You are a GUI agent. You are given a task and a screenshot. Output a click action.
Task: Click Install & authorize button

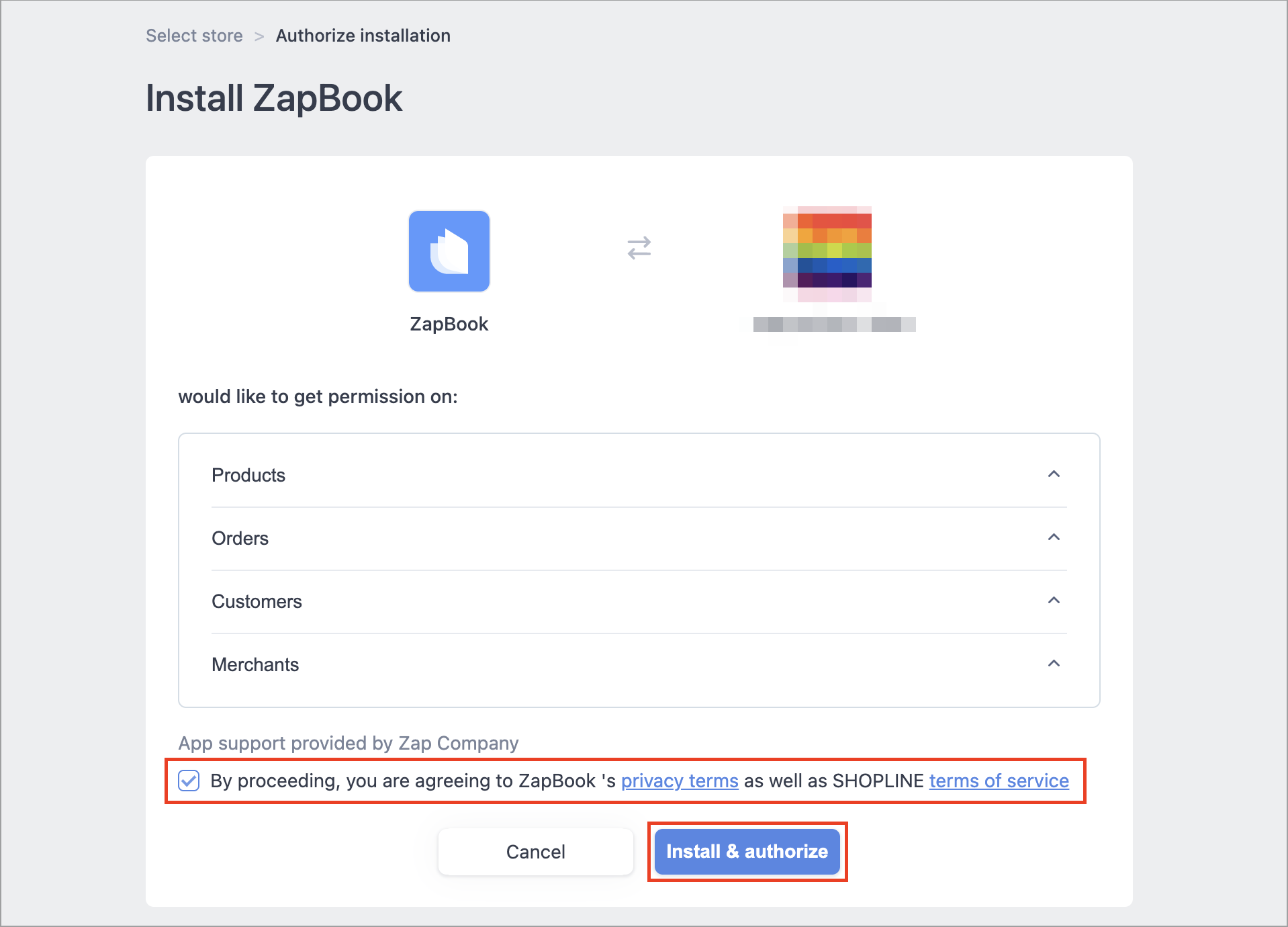pyautogui.click(x=747, y=852)
